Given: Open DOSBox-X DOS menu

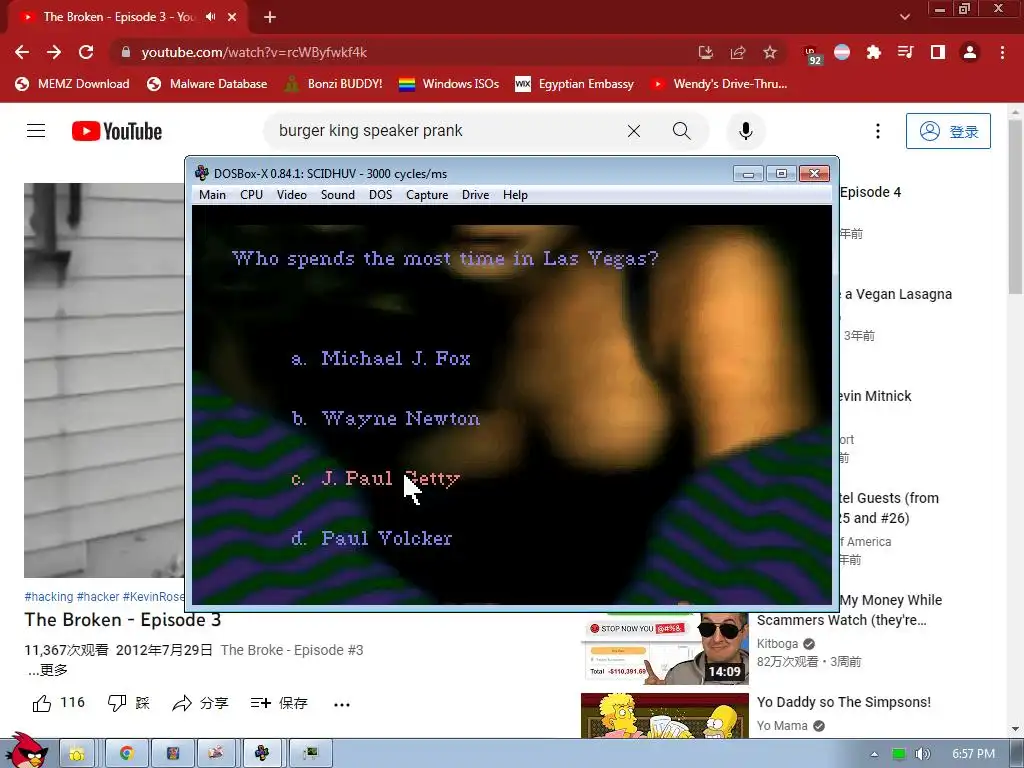Looking at the screenshot, I should (x=380, y=195).
